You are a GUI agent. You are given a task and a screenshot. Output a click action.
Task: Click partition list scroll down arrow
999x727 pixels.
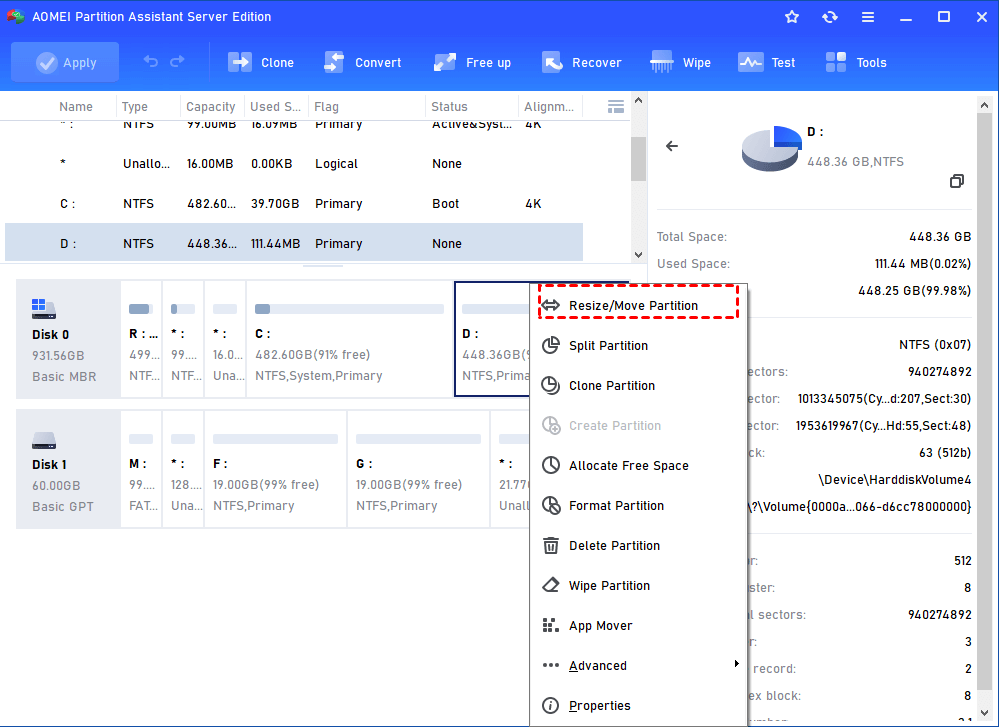pyautogui.click(x=638, y=254)
